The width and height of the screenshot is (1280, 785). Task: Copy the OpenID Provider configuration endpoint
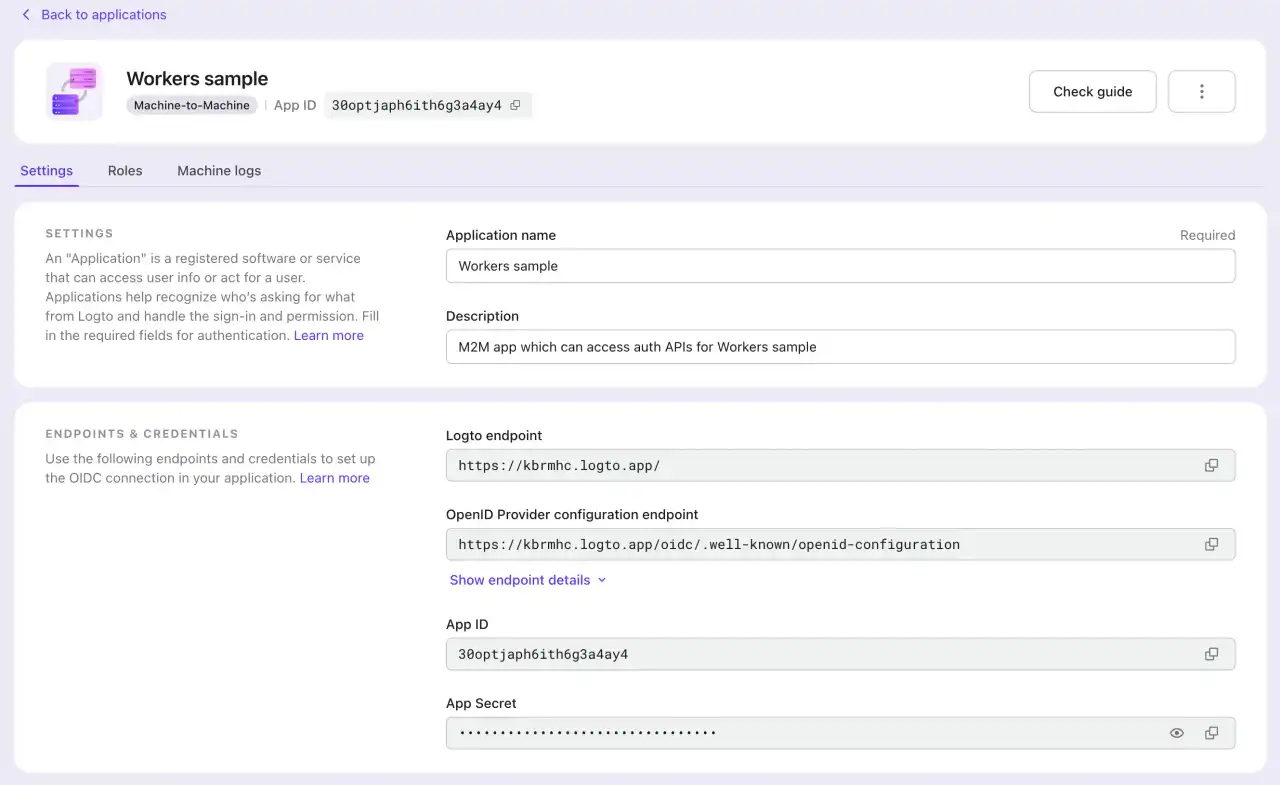tap(1211, 544)
